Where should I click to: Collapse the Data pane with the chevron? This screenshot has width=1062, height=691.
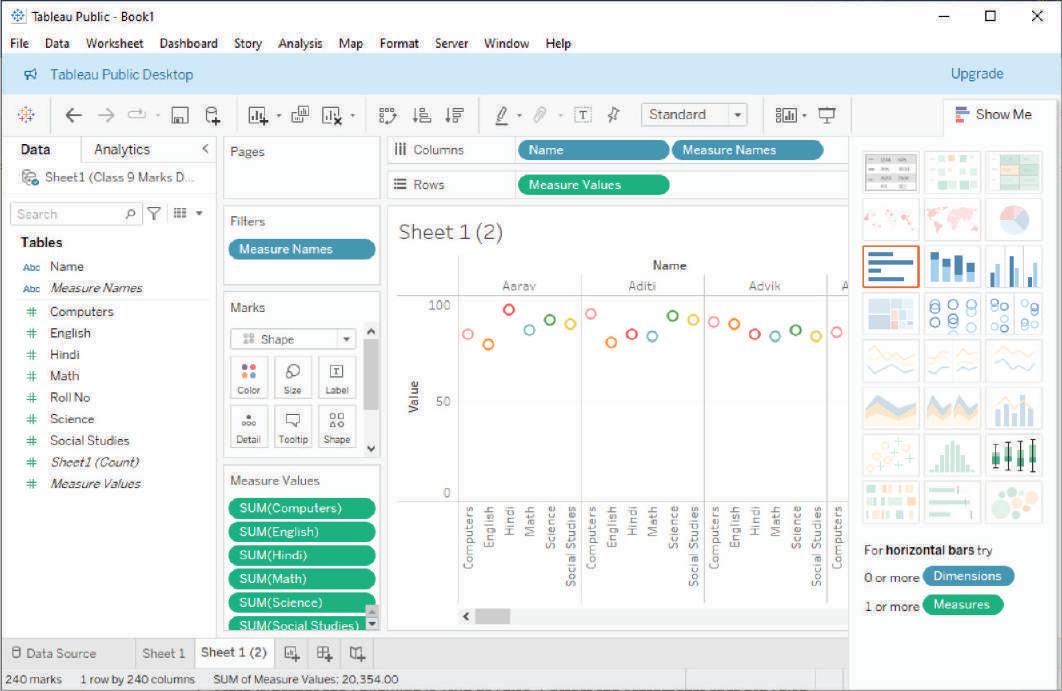[x=205, y=148]
